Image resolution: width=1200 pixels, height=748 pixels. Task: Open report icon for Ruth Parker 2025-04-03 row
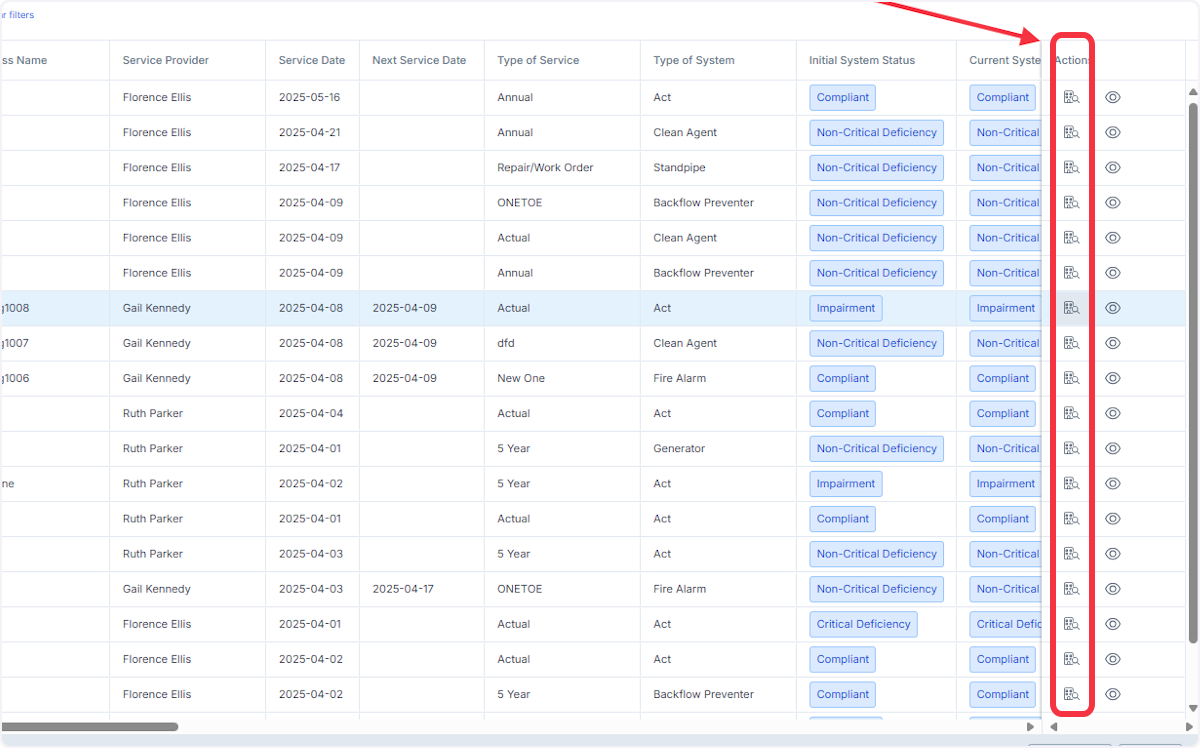[x=1071, y=553]
